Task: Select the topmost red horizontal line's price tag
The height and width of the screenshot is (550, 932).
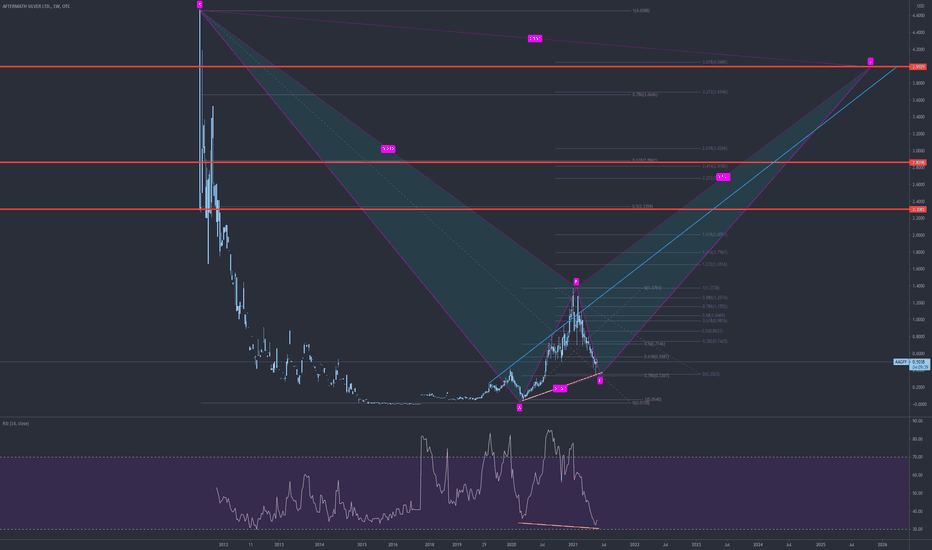Action: [918, 67]
